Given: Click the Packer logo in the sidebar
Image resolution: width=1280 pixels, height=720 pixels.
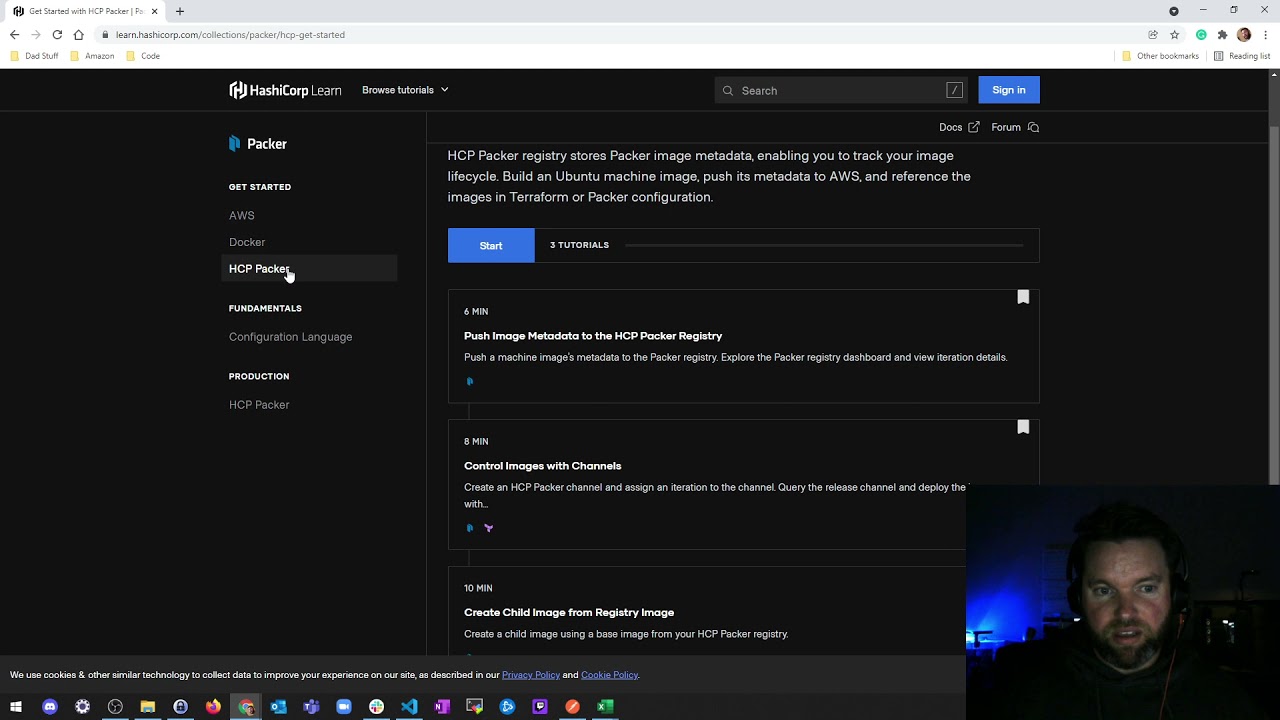Looking at the screenshot, I should pyautogui.click(x=258, y=144).
